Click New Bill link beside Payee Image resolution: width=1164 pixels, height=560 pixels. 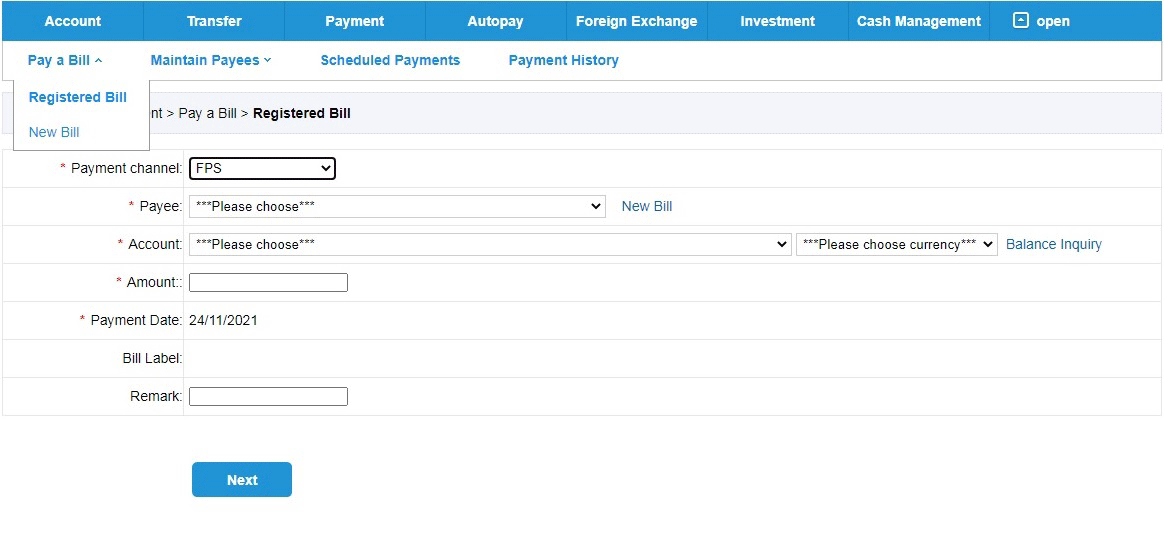647,206
